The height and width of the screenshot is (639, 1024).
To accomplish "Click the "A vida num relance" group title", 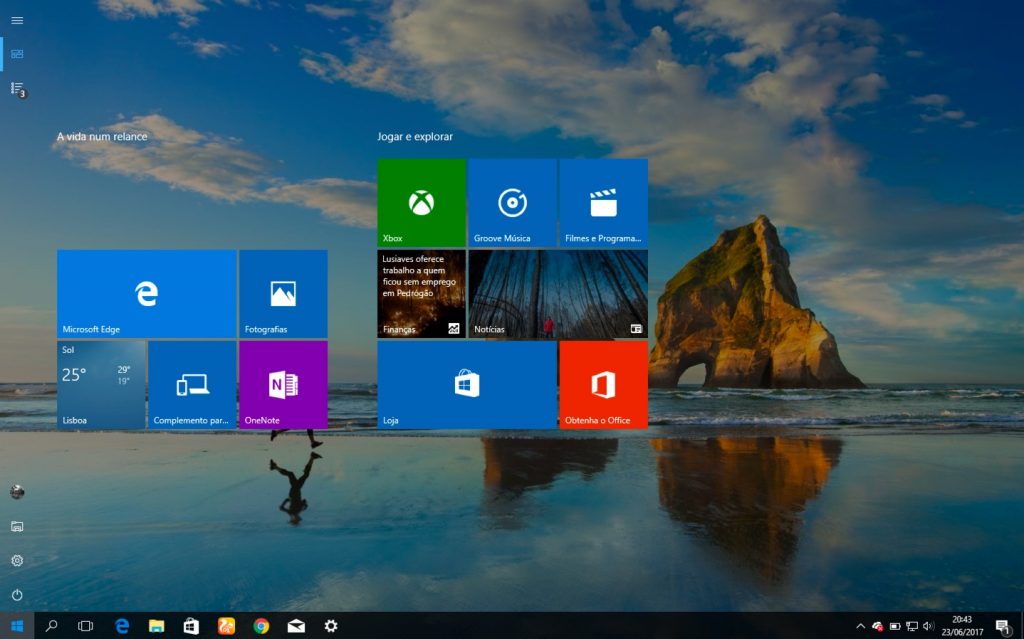I will click(102, 137).
